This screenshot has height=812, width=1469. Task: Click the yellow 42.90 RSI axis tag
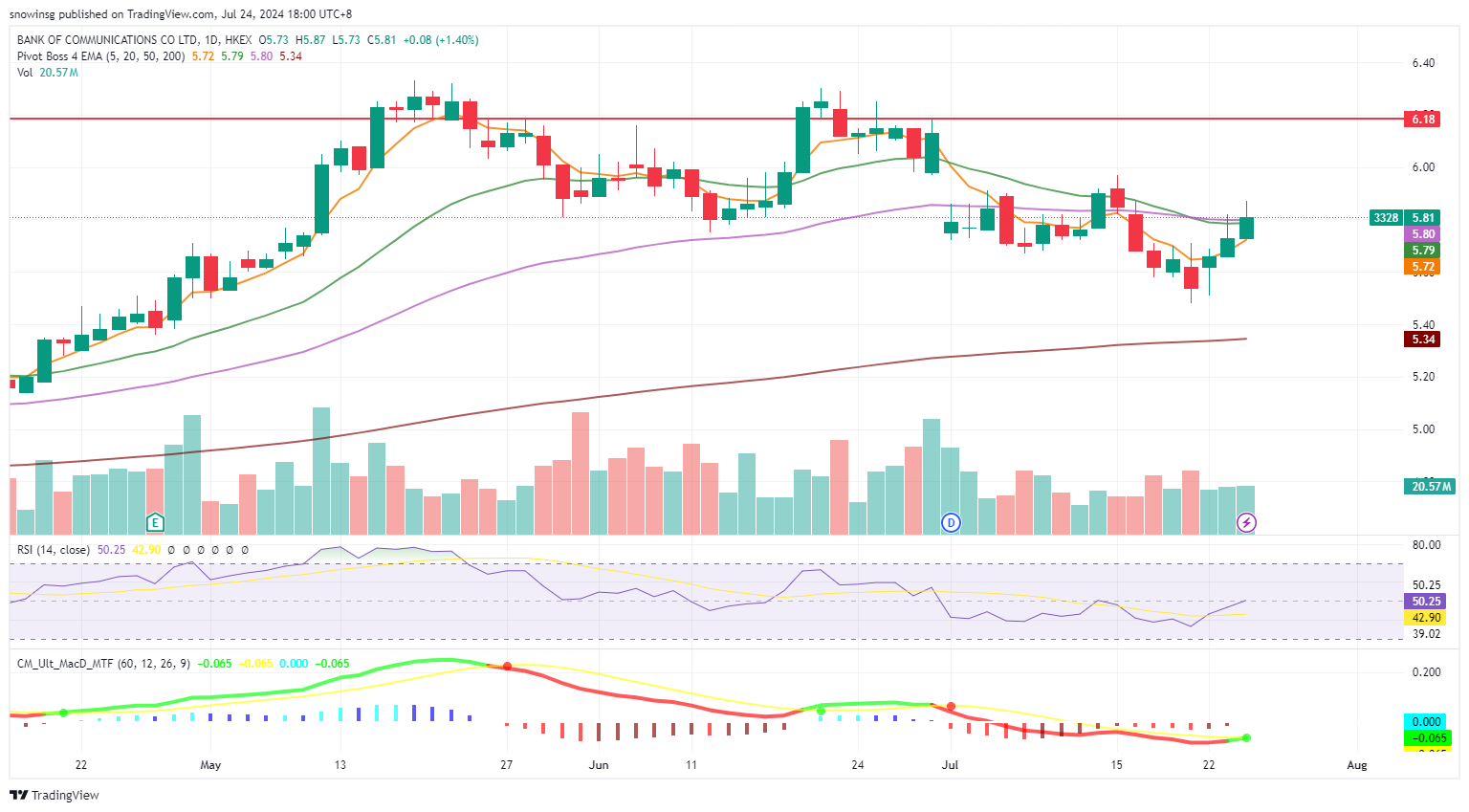[1425, 618]
